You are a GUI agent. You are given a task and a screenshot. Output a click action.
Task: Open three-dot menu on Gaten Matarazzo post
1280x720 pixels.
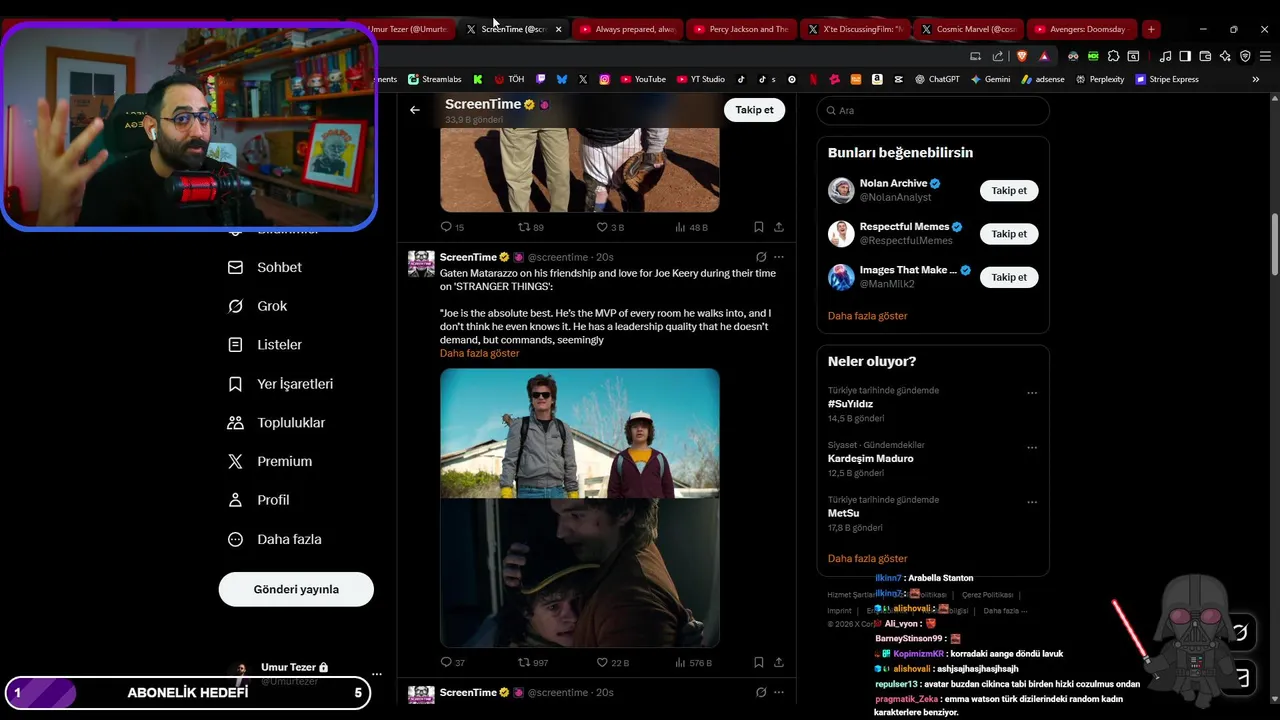tap(779, 257)
